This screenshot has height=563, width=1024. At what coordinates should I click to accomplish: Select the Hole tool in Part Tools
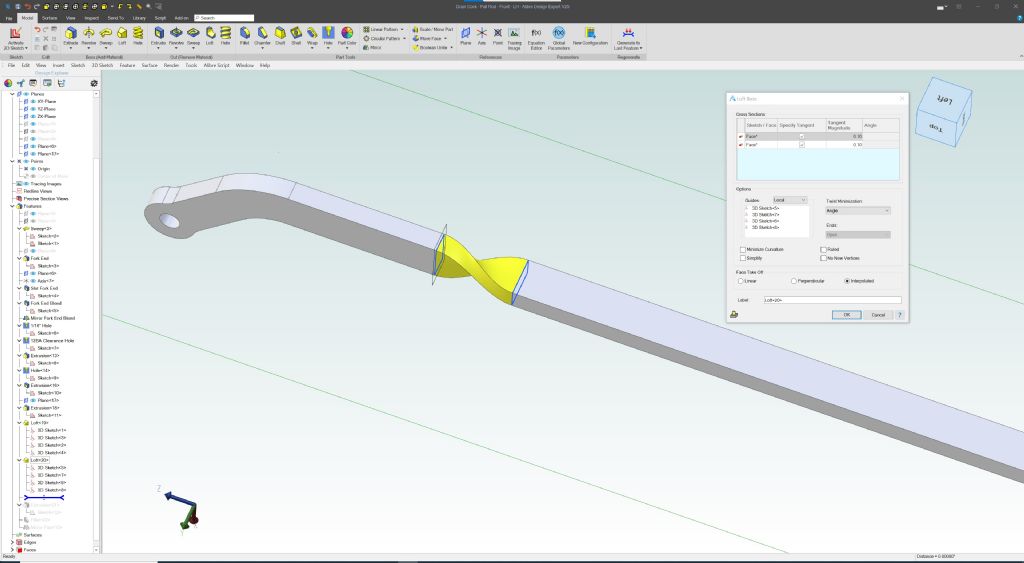coord(328,36)
